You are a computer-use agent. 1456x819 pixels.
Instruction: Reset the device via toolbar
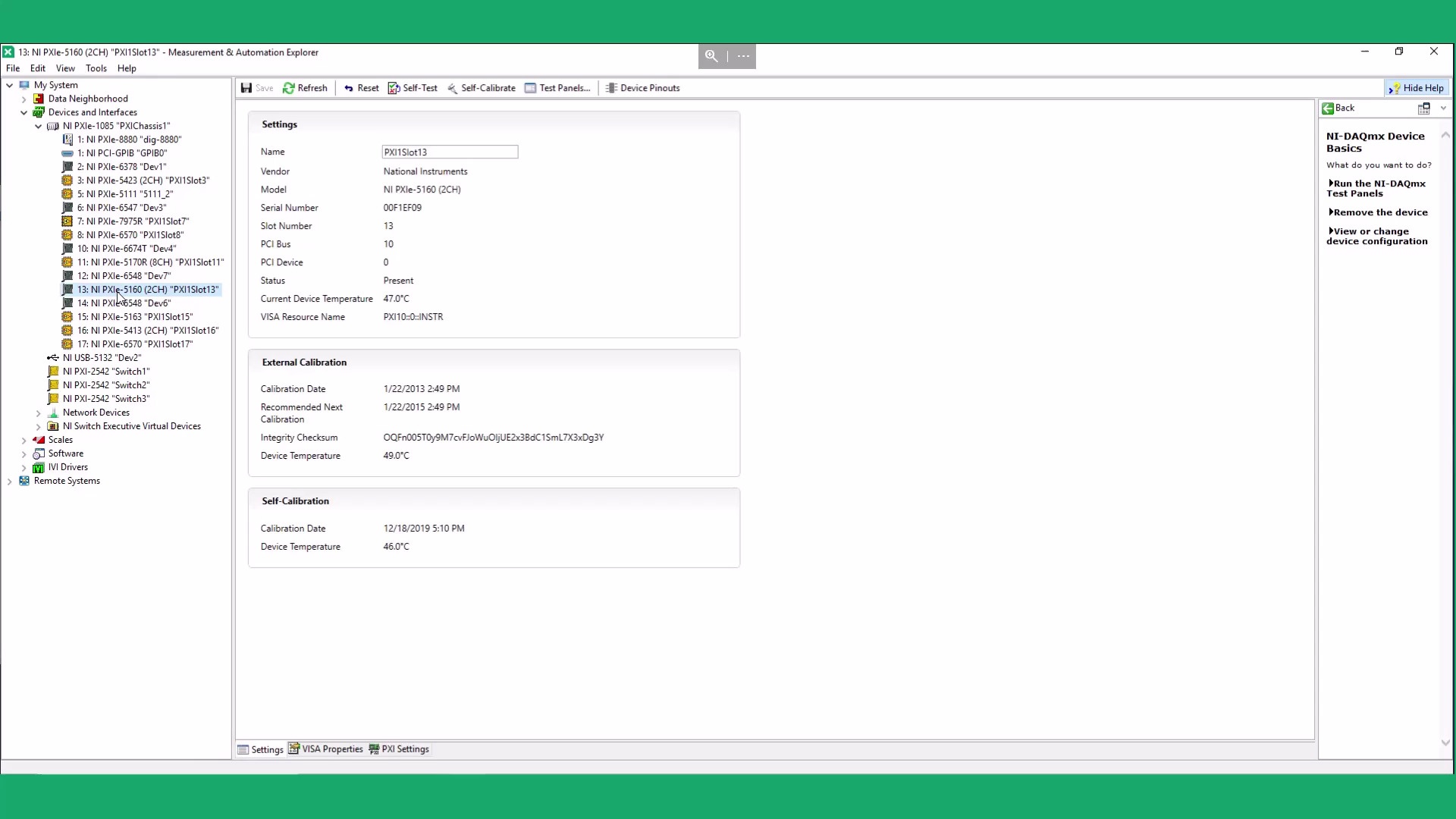click(x=361, y=88)
